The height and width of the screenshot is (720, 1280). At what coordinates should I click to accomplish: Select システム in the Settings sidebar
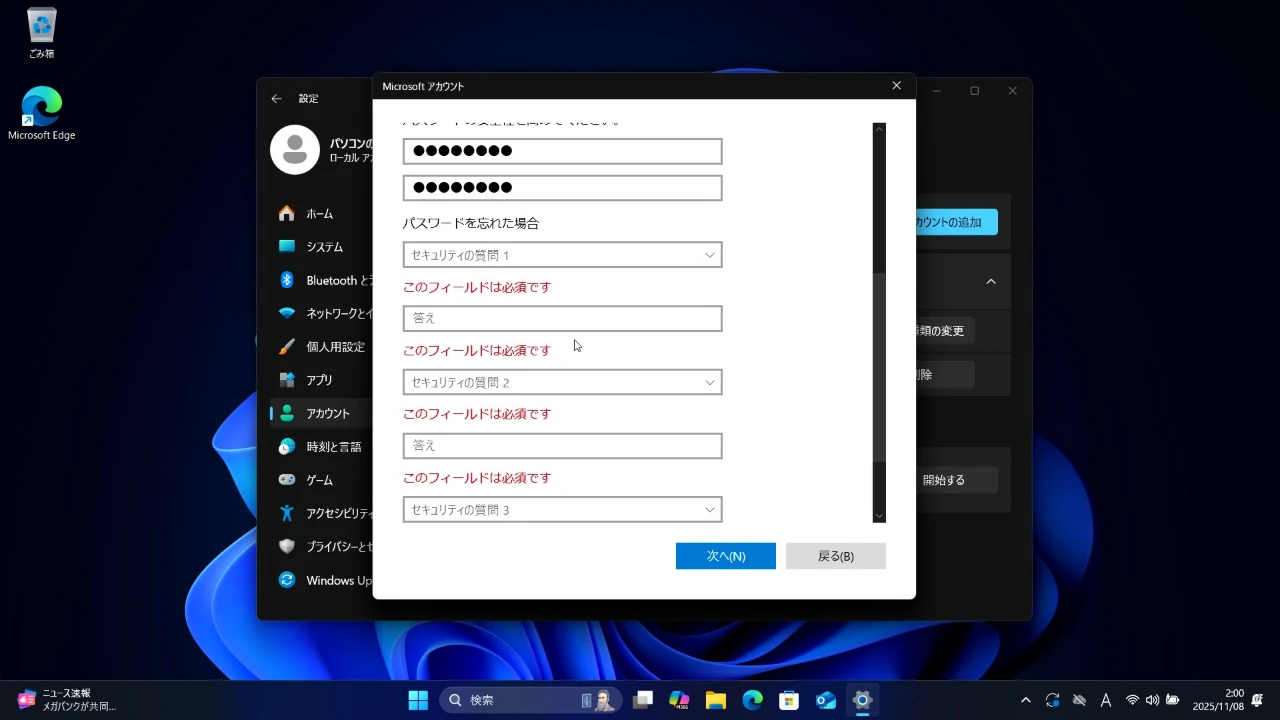click(324, 247)
